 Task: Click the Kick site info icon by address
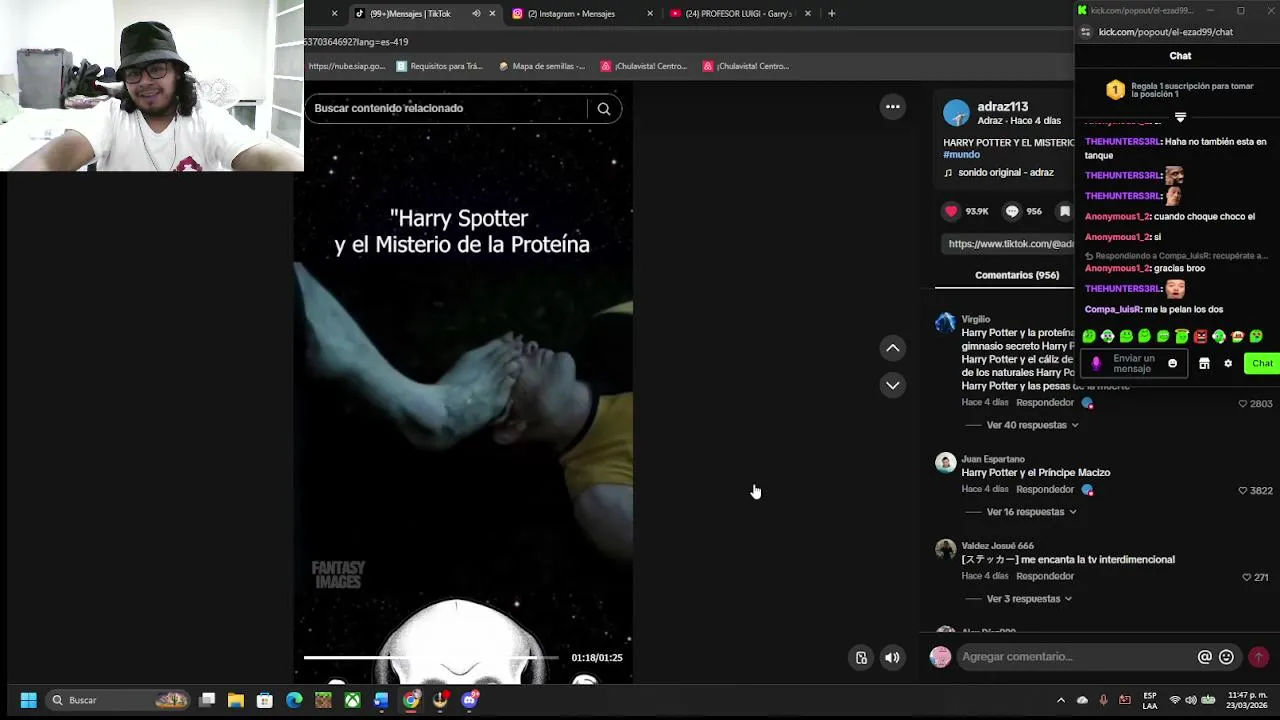pyautogui.click(x=1086, y=32)
